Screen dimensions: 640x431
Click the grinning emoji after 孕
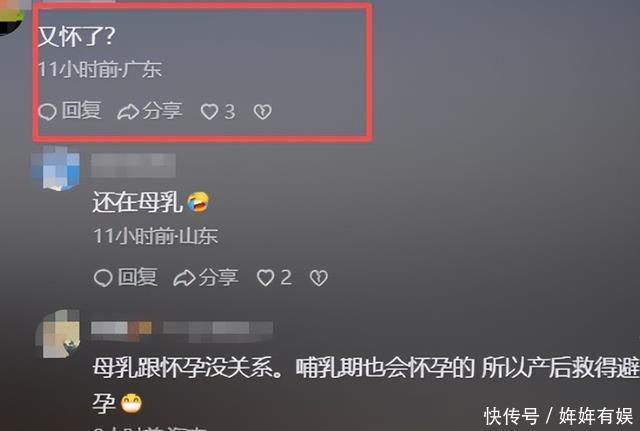[131, 403]
